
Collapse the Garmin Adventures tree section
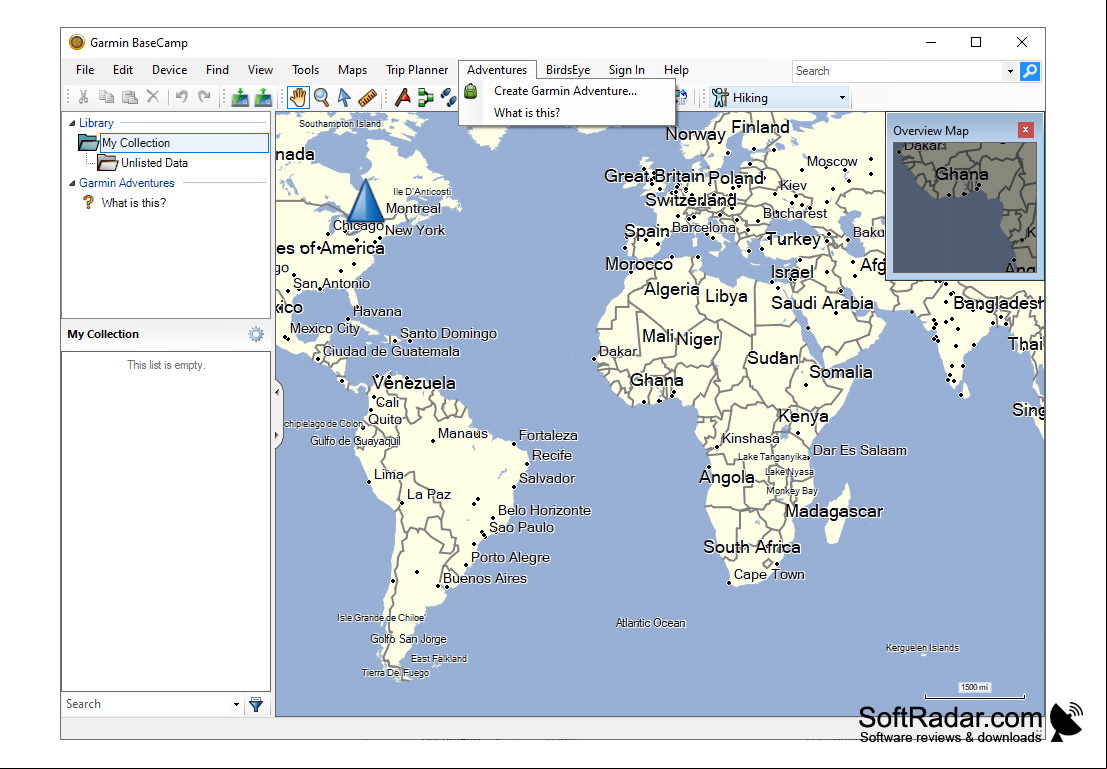click(x=71, y=183)
